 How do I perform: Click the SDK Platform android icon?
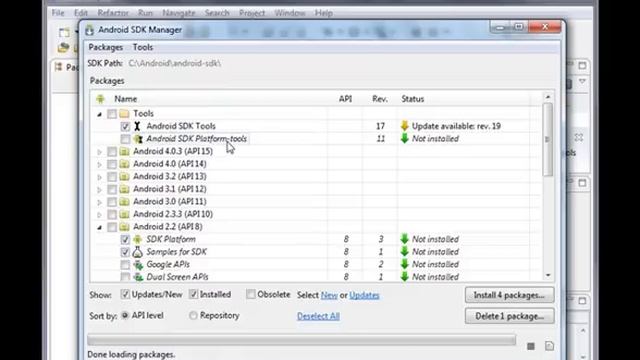tap(138, 239)
